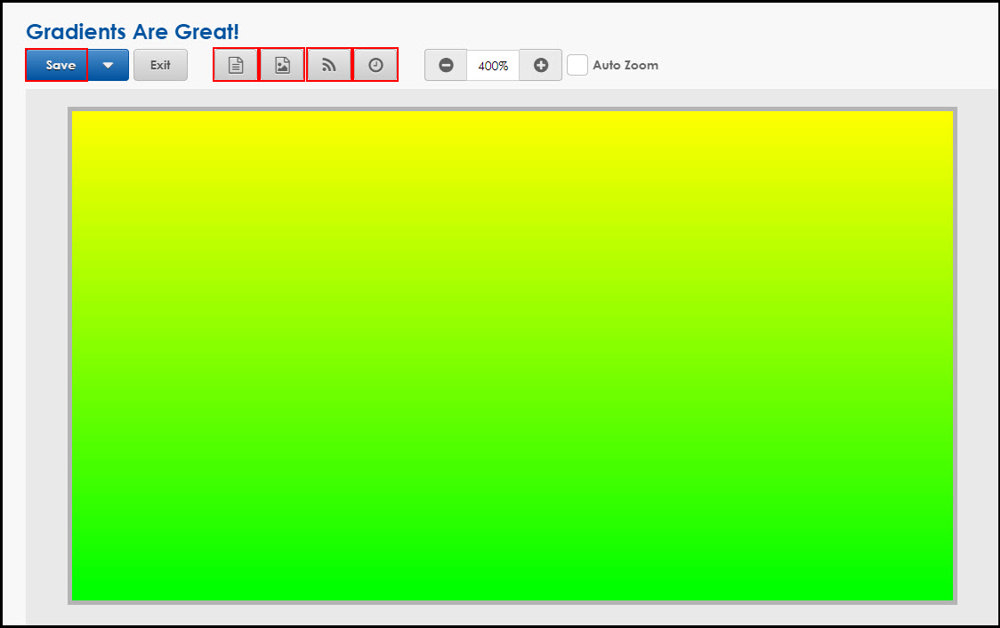Click the Gradients Are Great! title
This screenshot has width=1000, height=628.
131,31
